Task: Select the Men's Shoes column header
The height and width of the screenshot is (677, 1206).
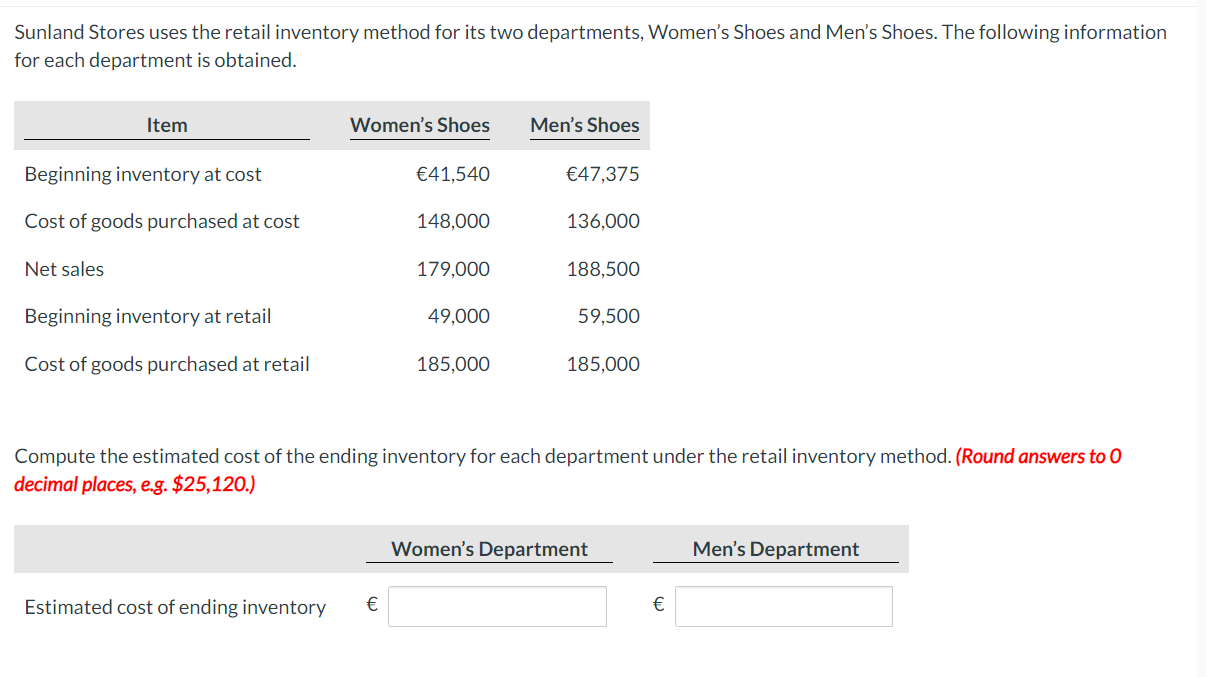Action: (x=585, y=125)
